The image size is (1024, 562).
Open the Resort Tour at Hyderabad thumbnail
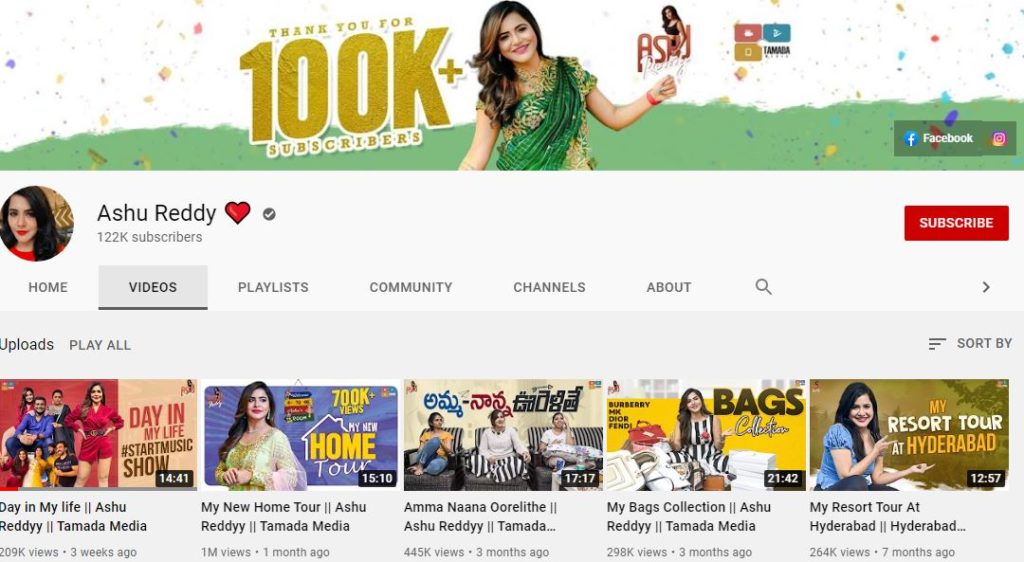(x=909, y=435)
